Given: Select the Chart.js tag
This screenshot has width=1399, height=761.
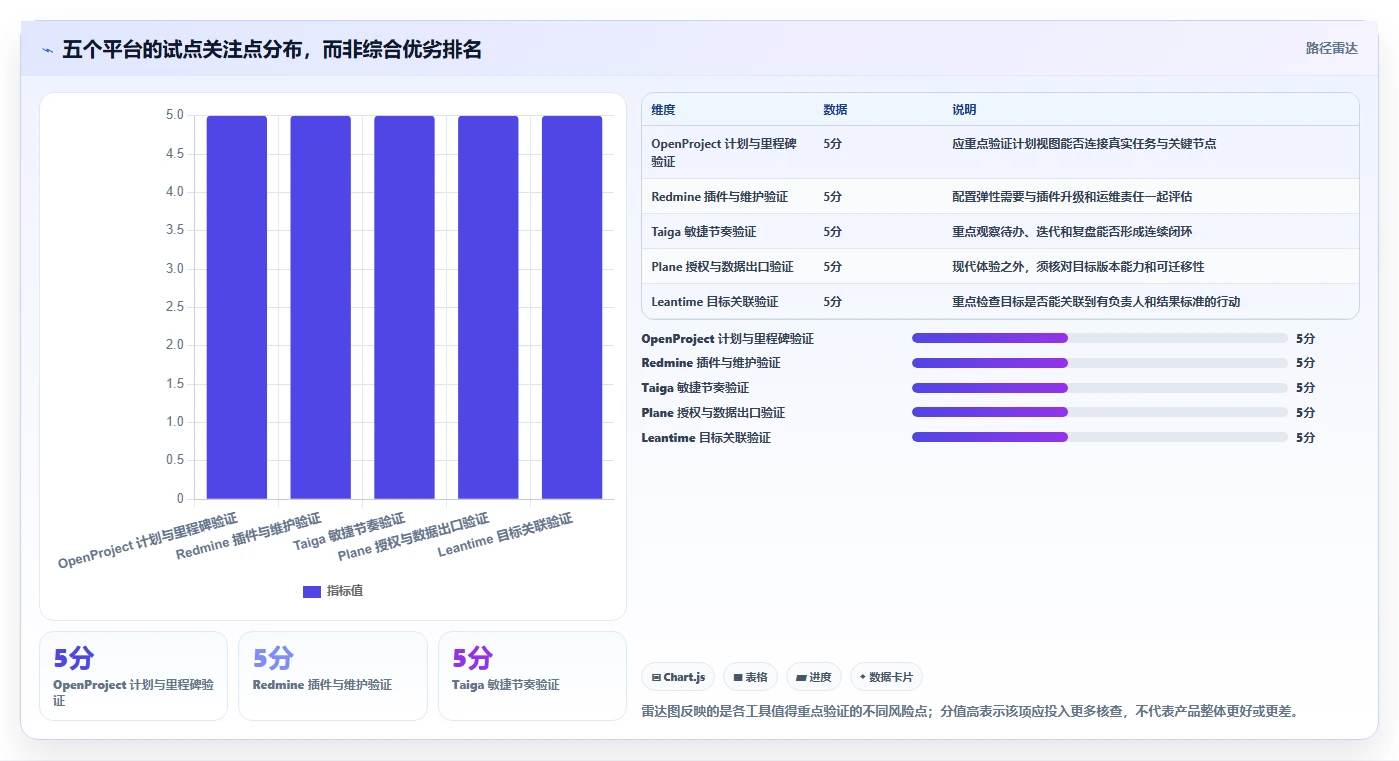Looking at the screenshot, I should 678,677.
